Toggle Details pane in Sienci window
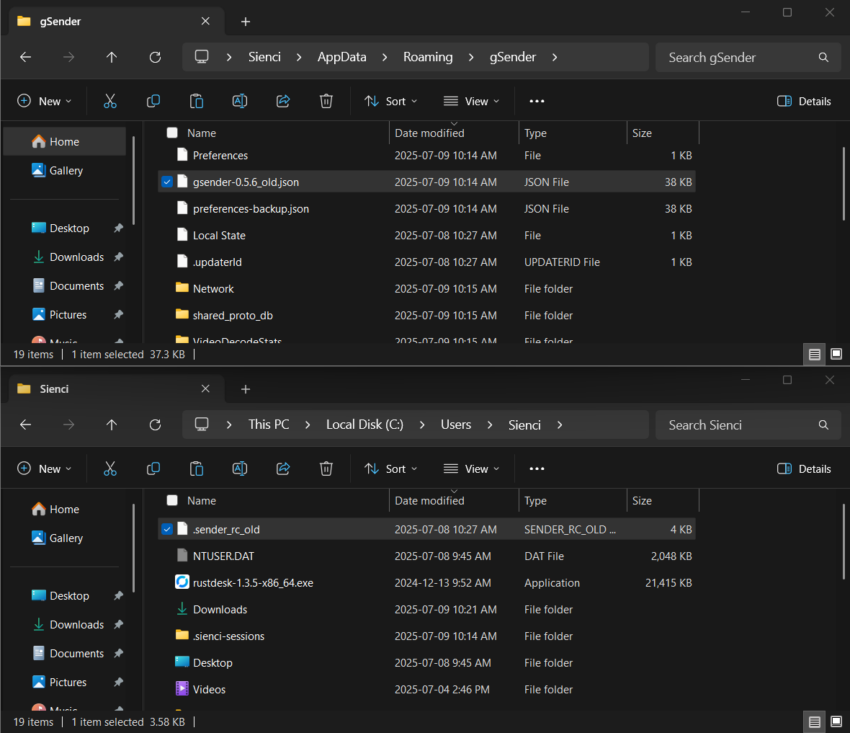This screenshot has height=733, width=850. [x=804, y=469]
